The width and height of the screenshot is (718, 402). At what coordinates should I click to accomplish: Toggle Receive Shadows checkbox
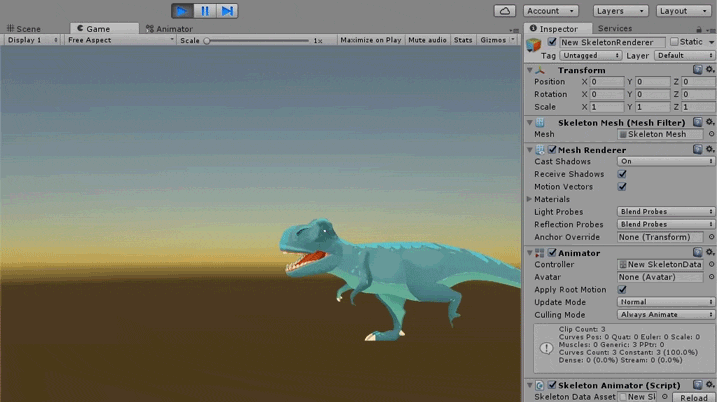pos(622,174)
